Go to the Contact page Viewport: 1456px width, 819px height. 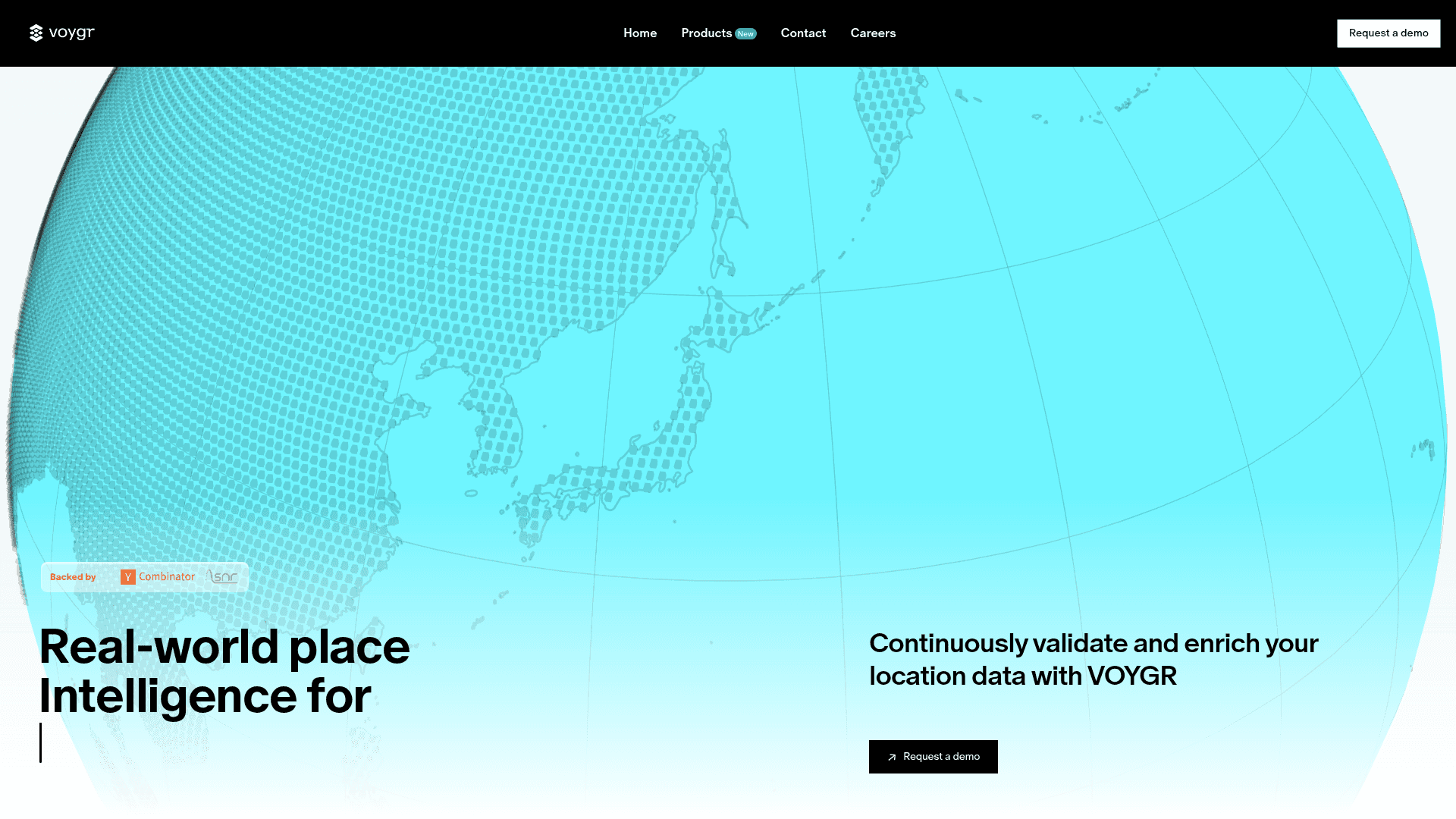point(803,33)
